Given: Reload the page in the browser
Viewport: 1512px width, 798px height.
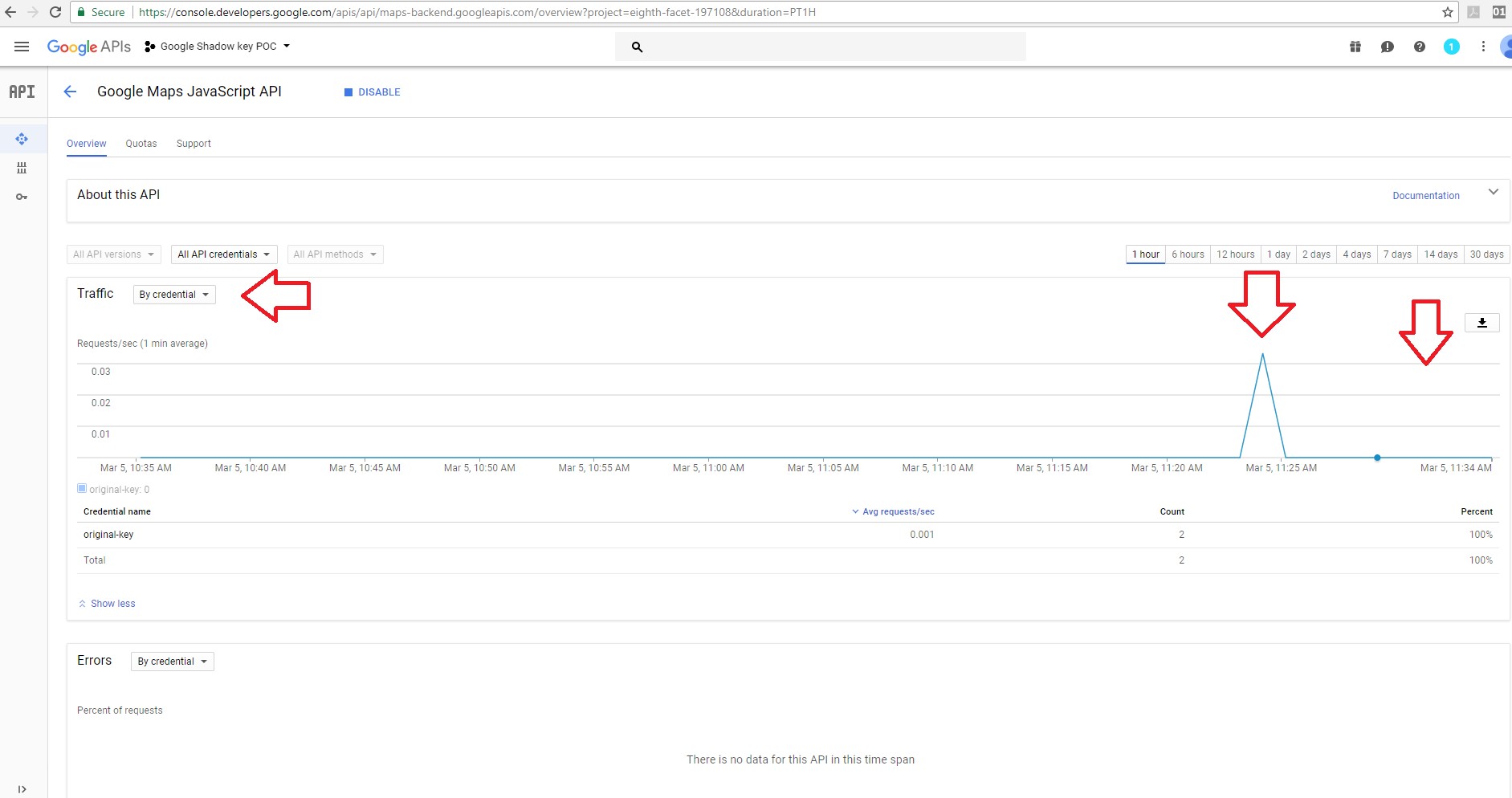Looking at the screenshot, I should click(55, 12).
